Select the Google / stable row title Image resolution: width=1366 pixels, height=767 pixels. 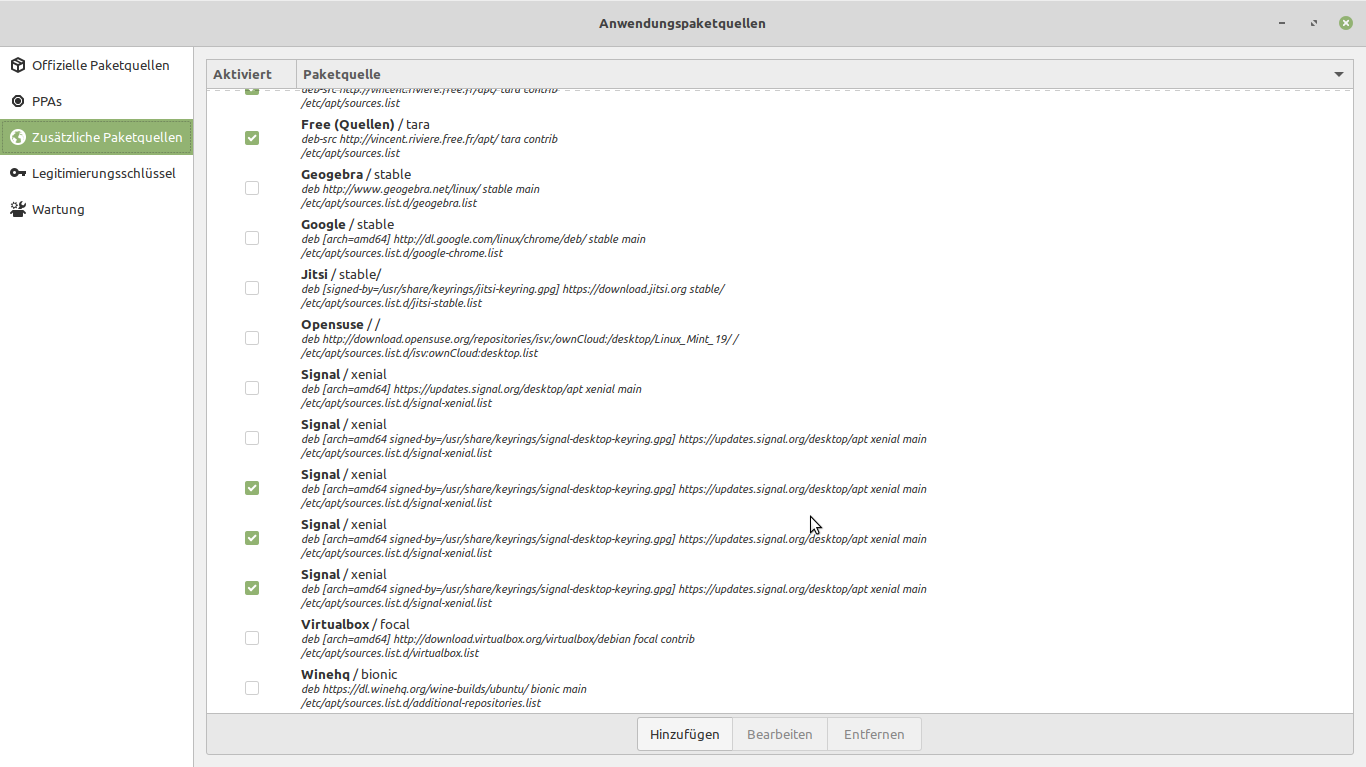pyautogui.click(x=348, y=224)
